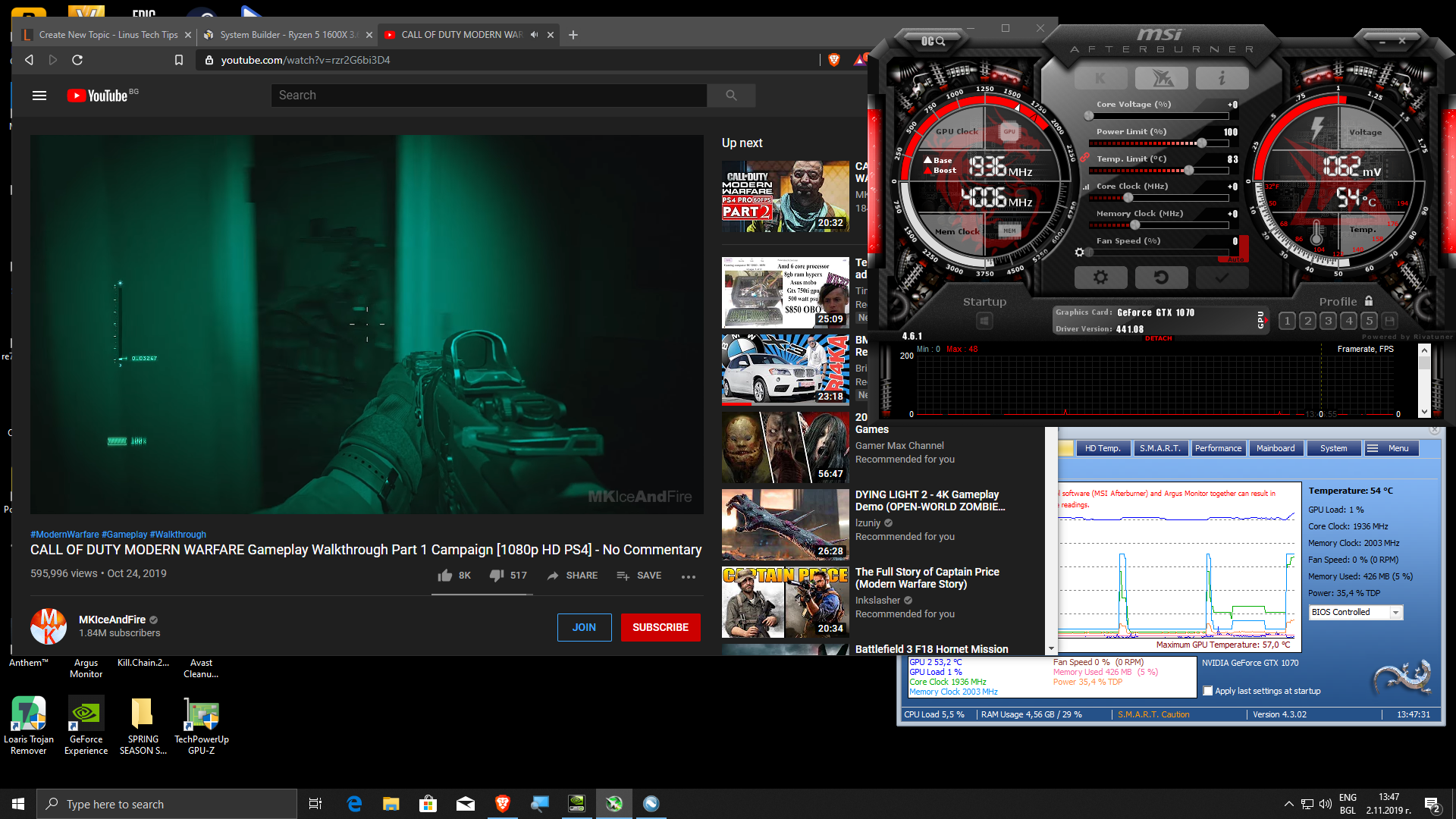Click the YouTube search field

pos(489,96)
